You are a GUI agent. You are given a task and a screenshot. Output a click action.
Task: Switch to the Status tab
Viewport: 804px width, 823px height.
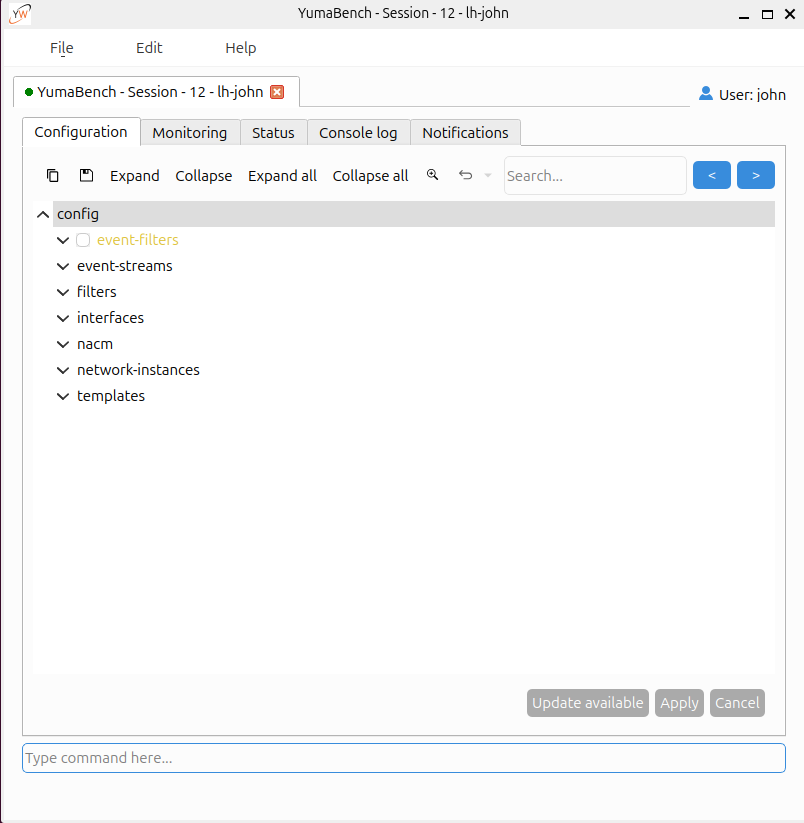coord(273,133)
